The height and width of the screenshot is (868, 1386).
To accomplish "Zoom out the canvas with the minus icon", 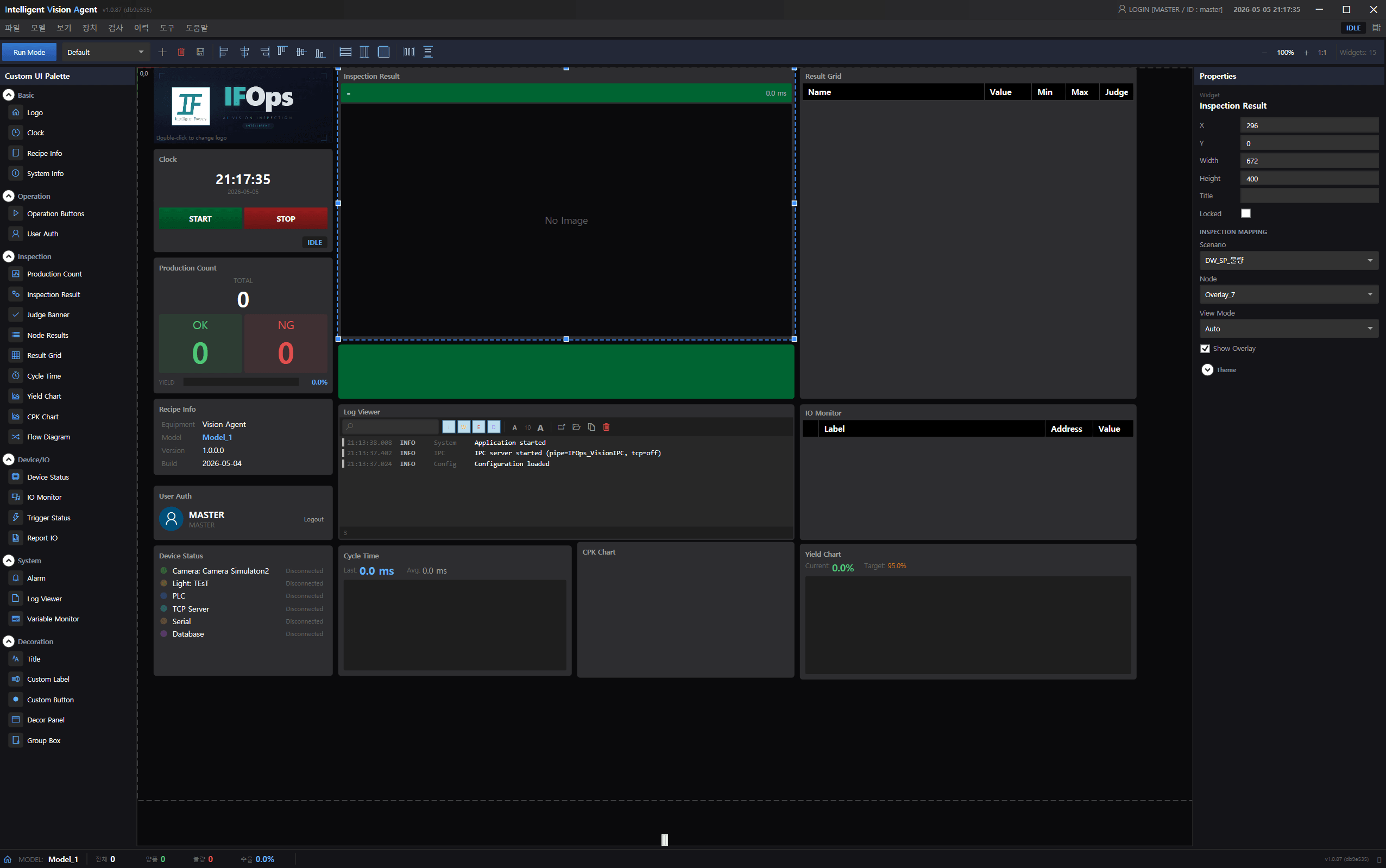I will point(1264,53).
